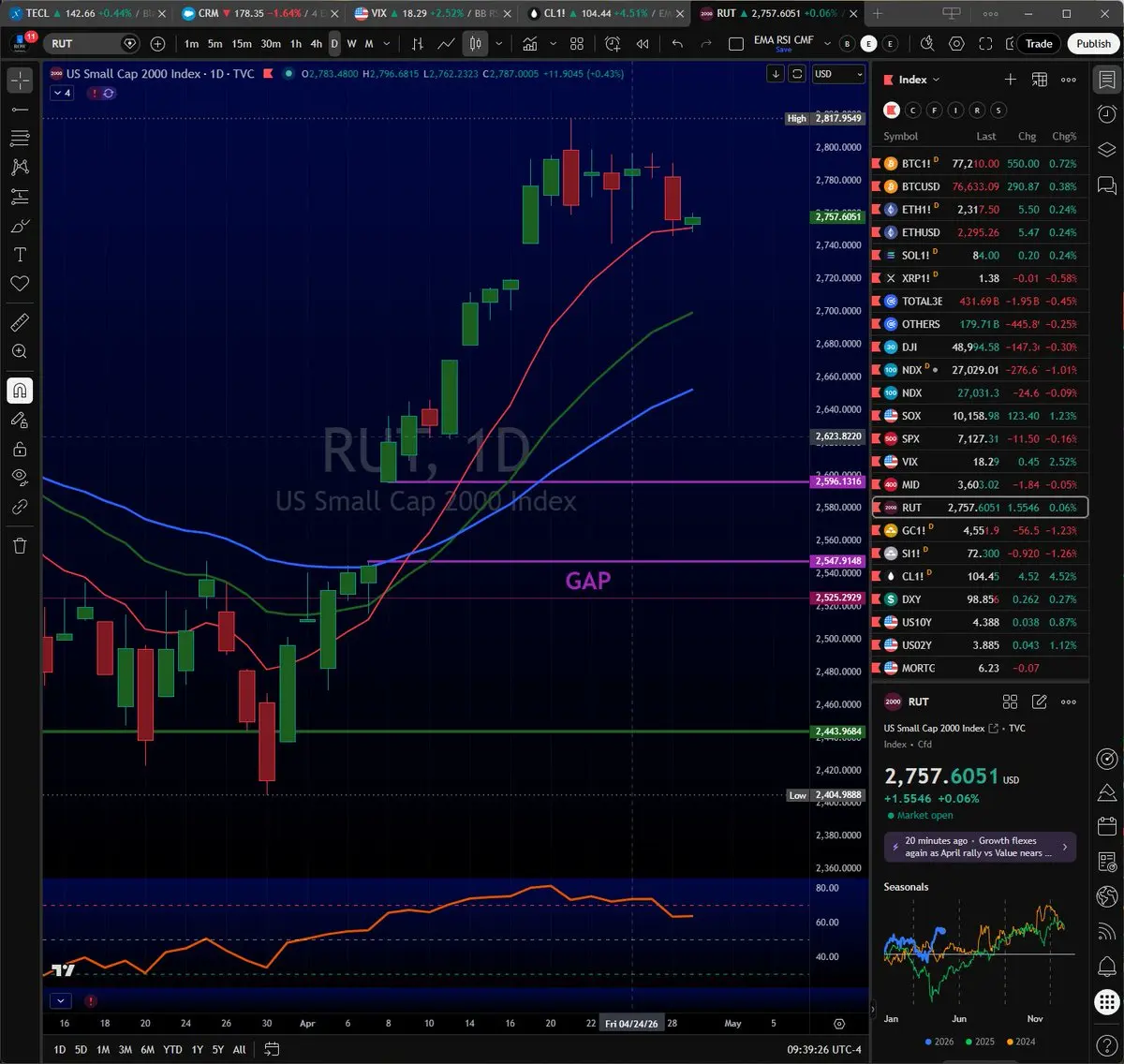The image size is (1124, 1064).
Task: Select the trend line drawing tool
Action: pyautogui.click(x=20, y=111)
